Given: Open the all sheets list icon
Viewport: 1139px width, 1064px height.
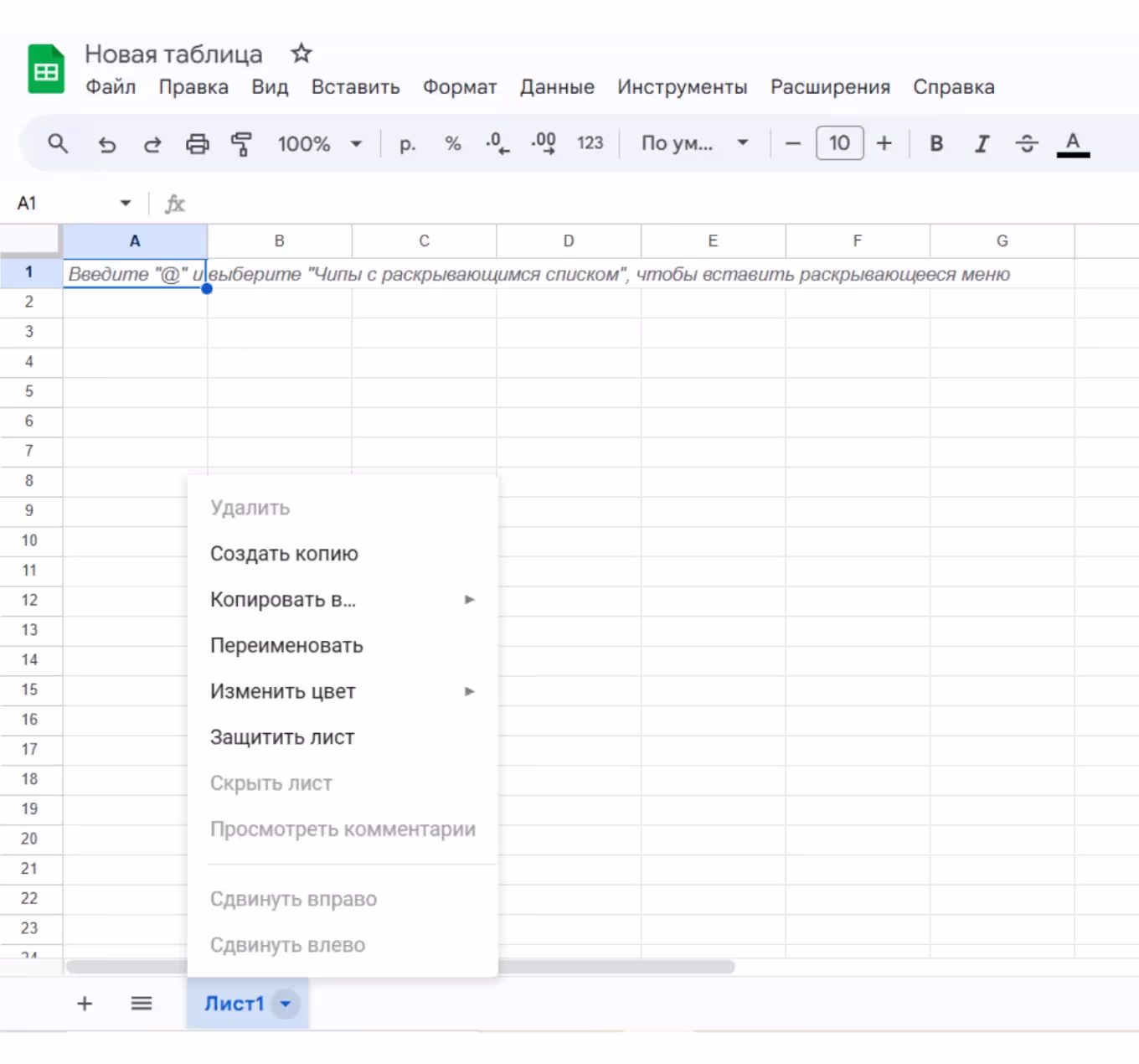Looking at the screenshot, I should tap(142, 1003).
